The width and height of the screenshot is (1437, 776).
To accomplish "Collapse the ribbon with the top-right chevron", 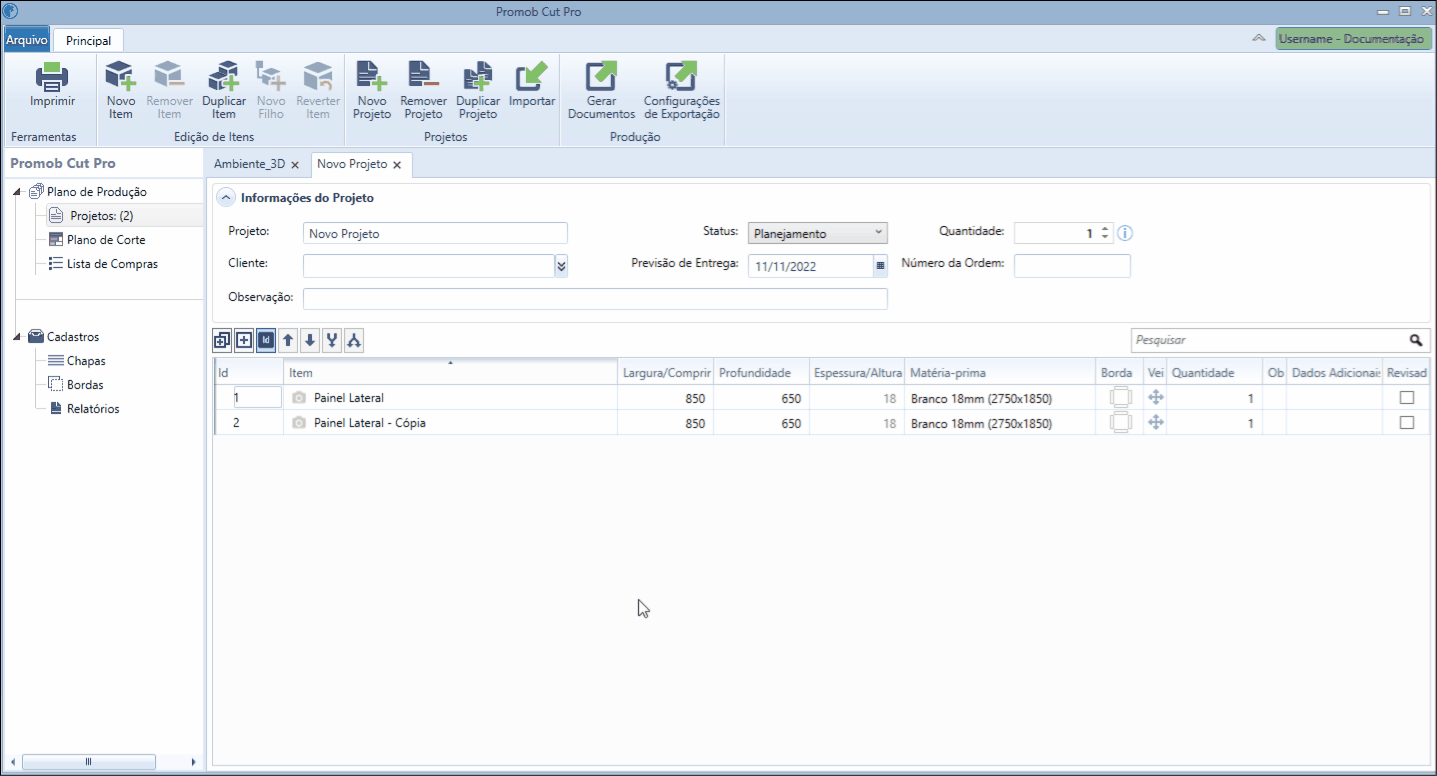I will point(1259,38).
